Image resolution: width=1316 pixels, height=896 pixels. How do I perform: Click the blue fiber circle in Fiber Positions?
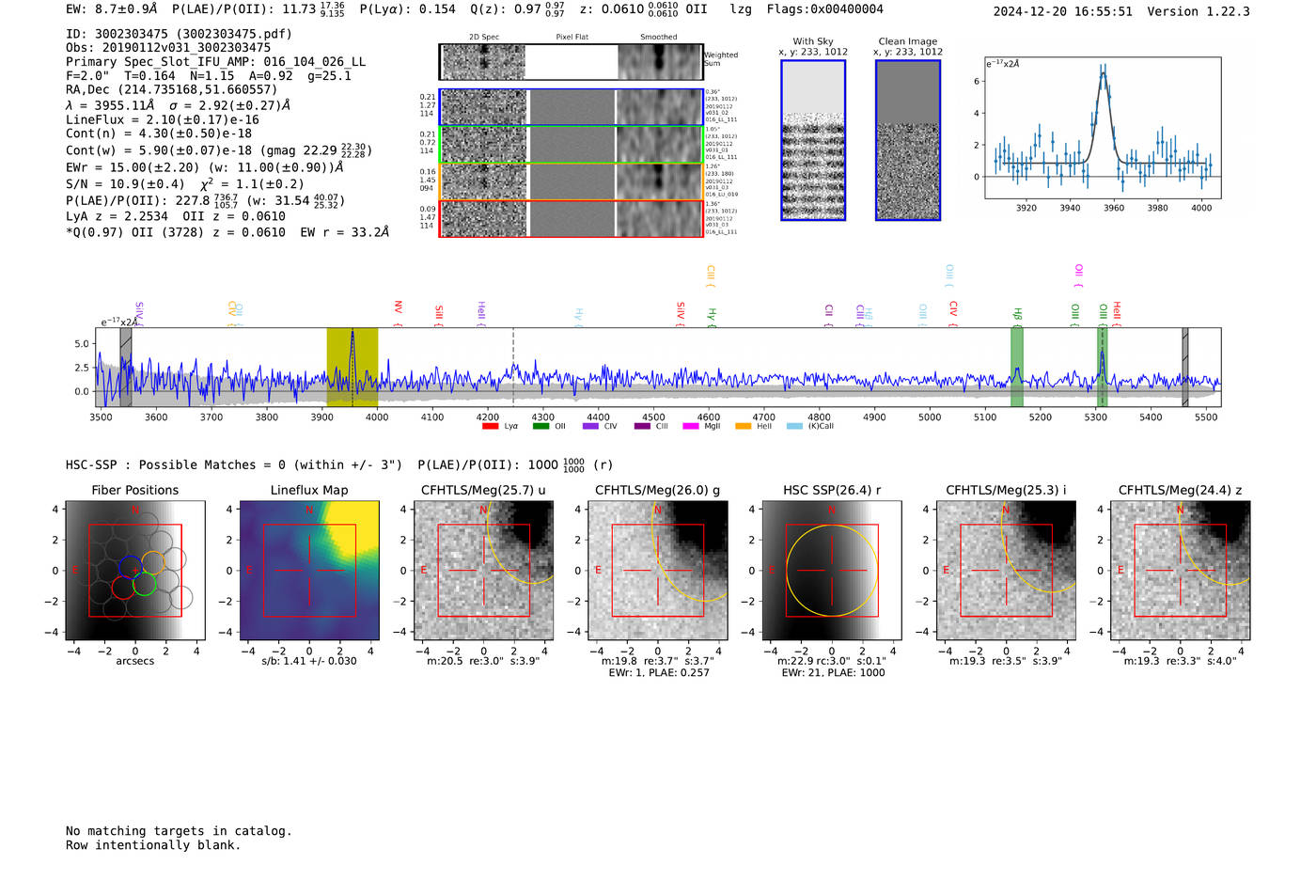coord(130,566)
